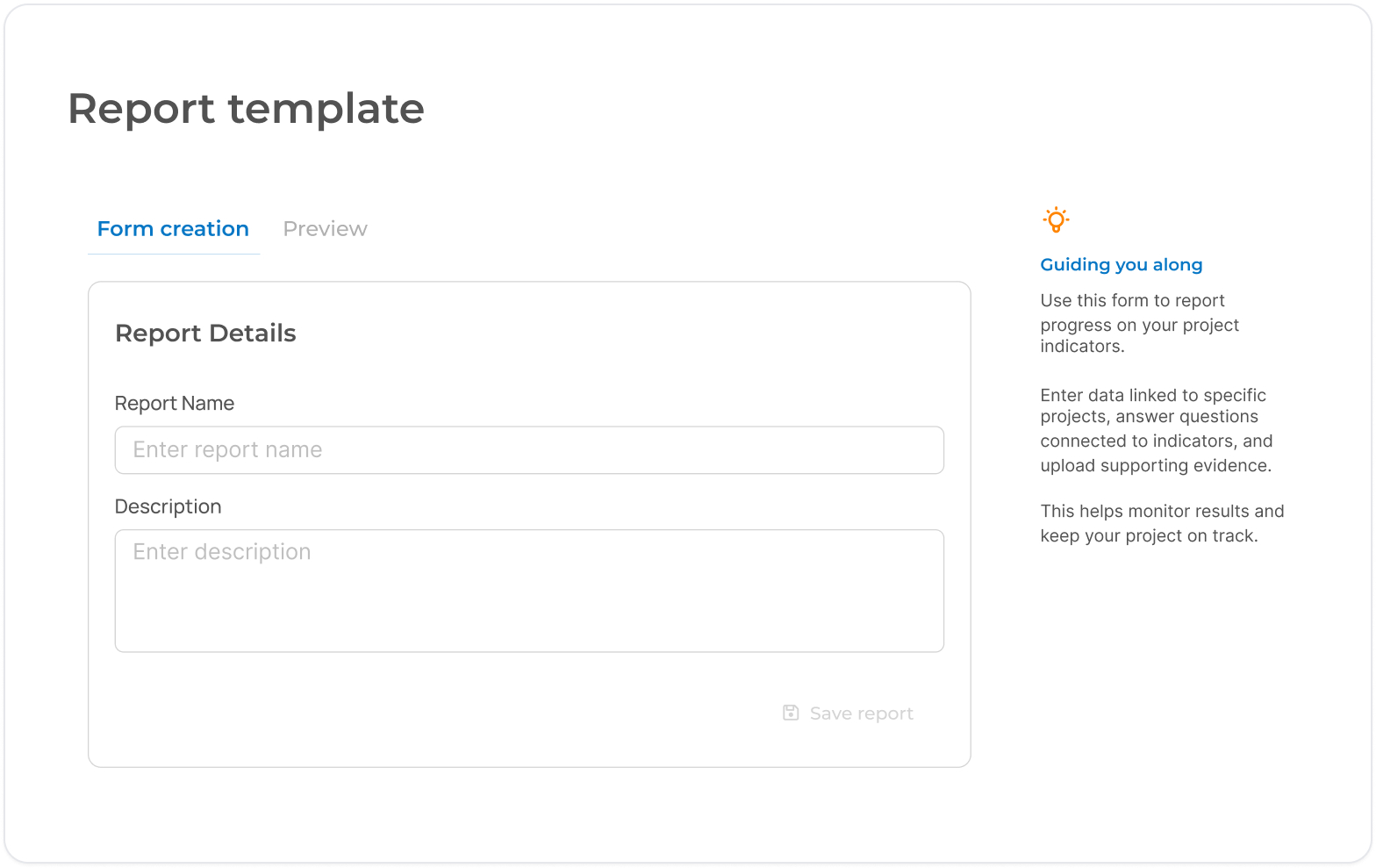Click the Report template page title
This screenshot has width=1376, height=868.
click(246, 109)
